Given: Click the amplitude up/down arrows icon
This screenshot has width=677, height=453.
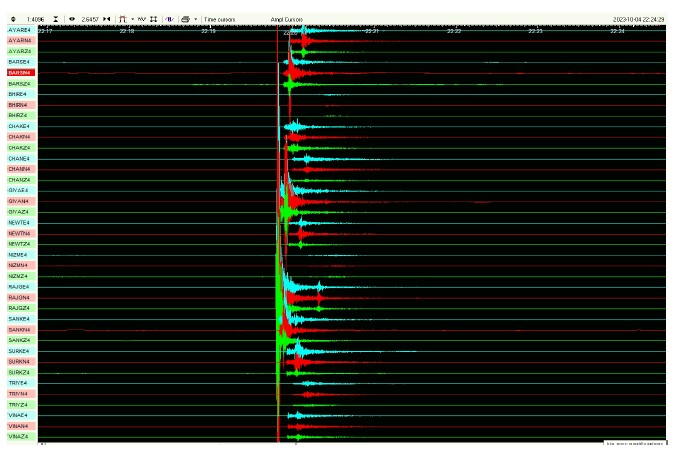Looking at the screenshot, I should (12, 19).
